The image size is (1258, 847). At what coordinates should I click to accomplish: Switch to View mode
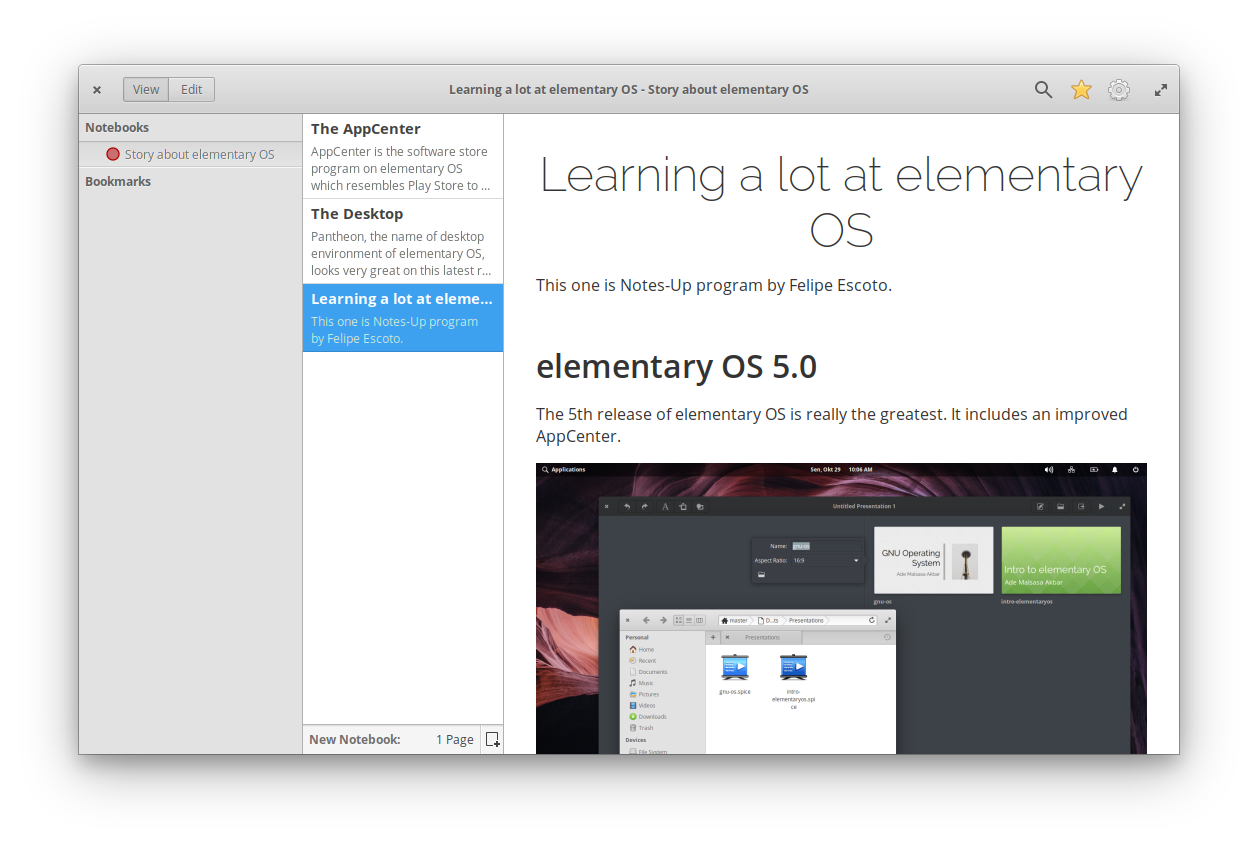(146, 90)
